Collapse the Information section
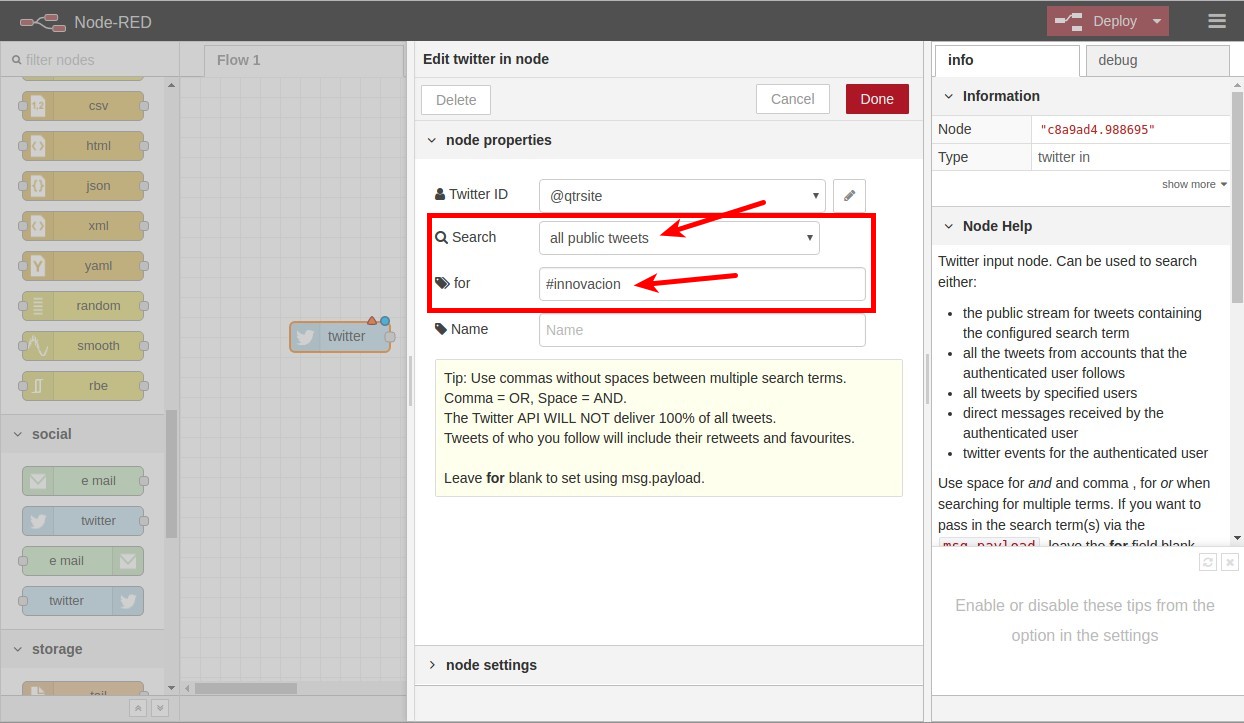Screen dimensions: 1244x723 (1081, 96)
